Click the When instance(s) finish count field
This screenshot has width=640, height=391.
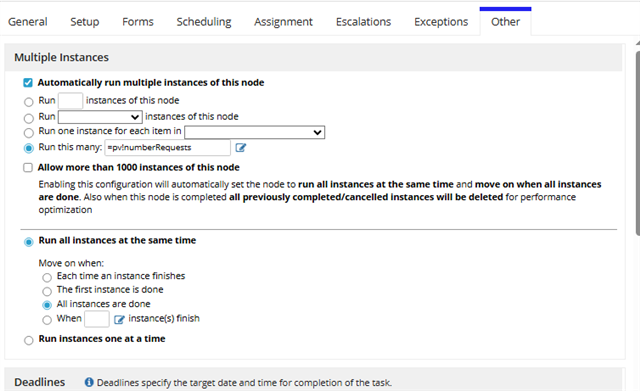(97, 319)
